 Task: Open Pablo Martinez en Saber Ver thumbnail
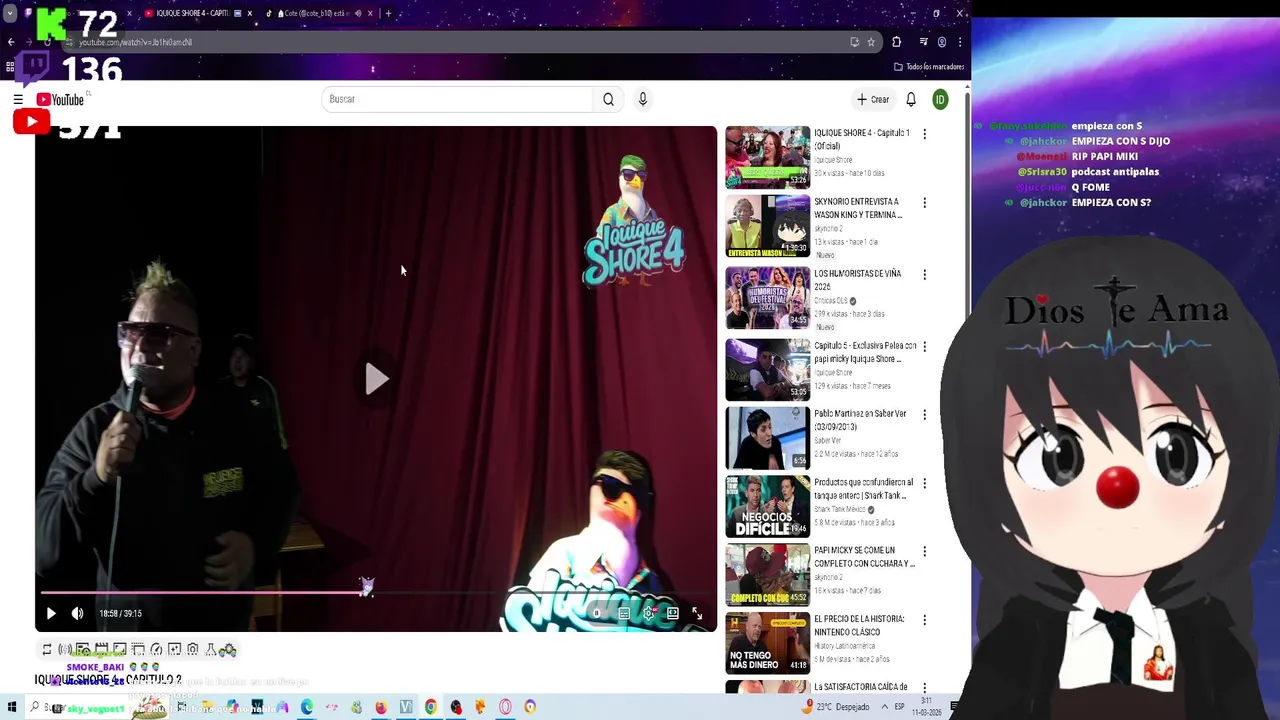click(768, 438)
